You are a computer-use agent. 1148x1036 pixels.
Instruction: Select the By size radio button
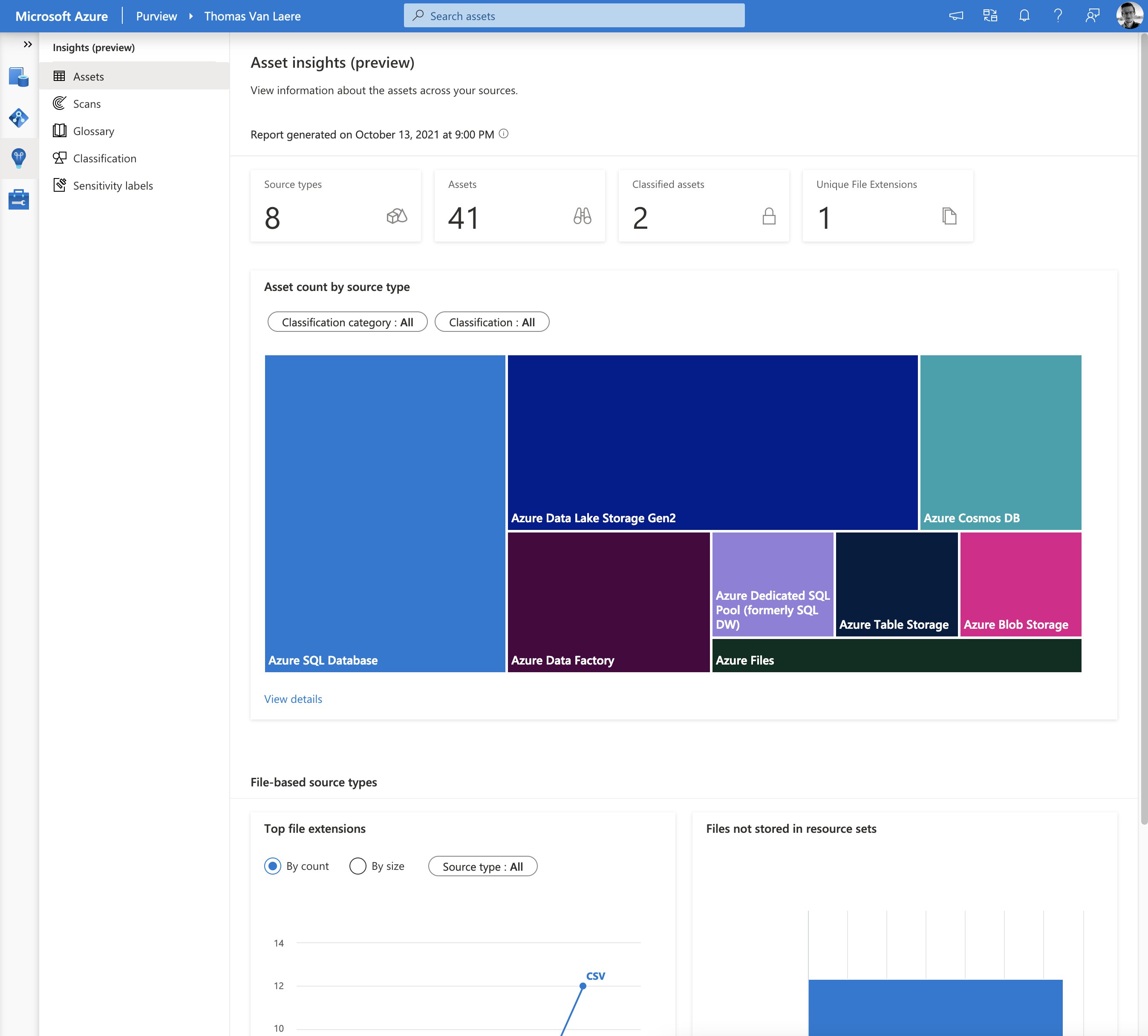click(358, 866)
